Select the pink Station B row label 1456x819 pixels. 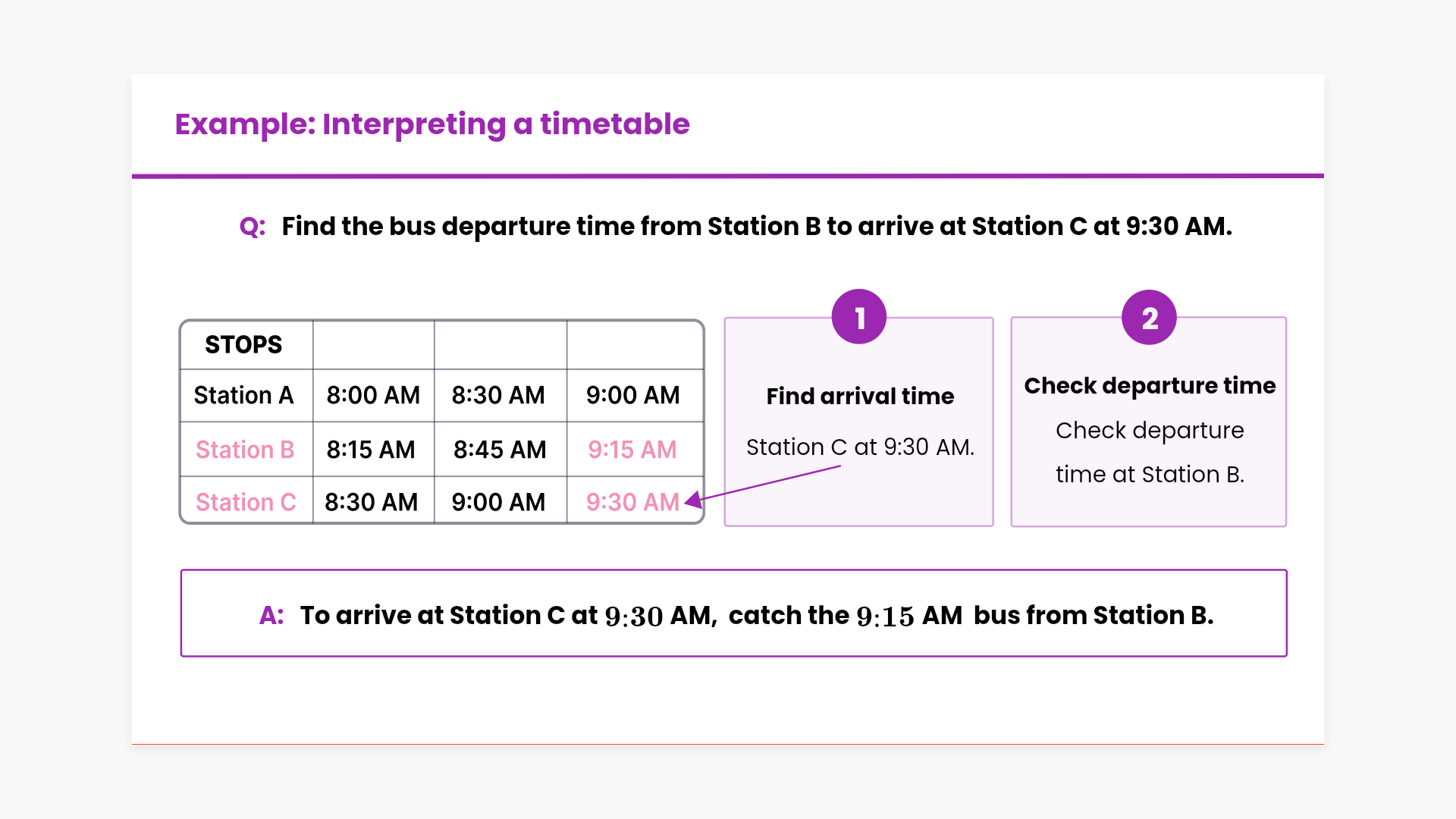coord(245,450)
